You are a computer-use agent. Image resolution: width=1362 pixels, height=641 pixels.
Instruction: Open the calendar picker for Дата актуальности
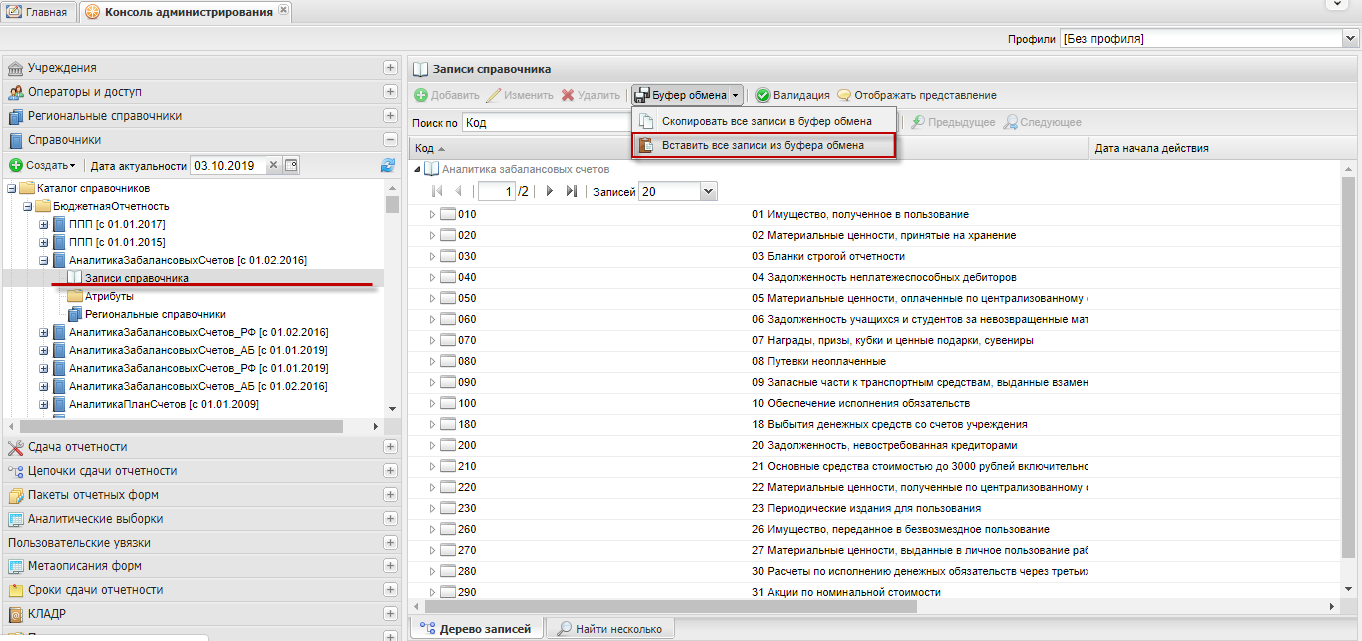tap(291, 165)
